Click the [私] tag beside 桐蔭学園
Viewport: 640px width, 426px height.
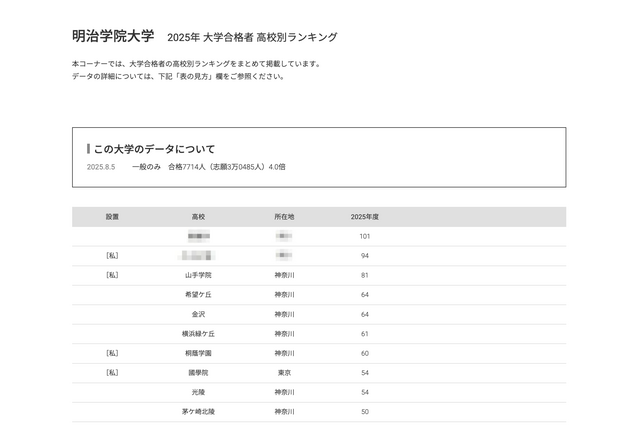pos(112,353)
